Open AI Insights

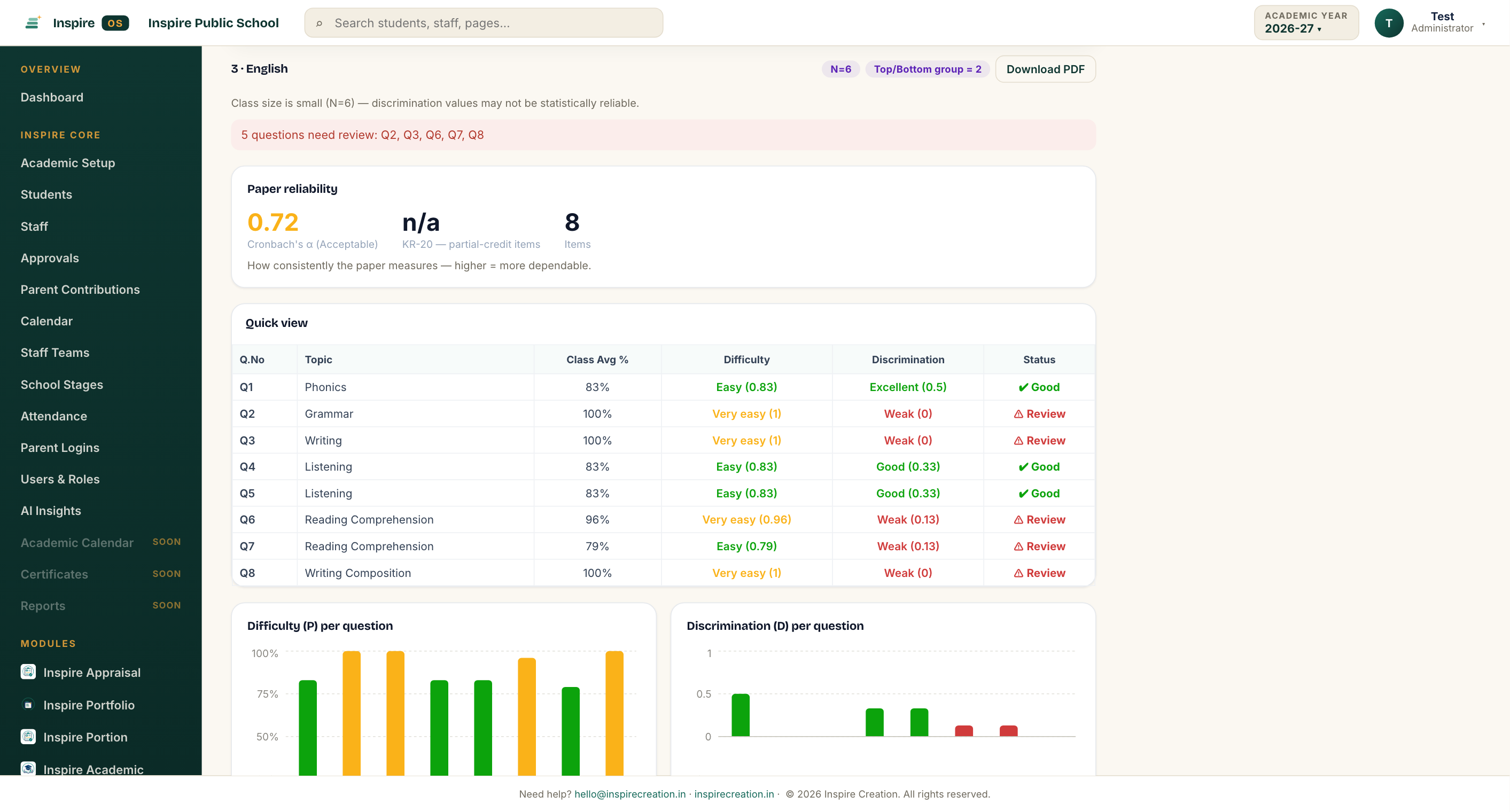point(51,511)
